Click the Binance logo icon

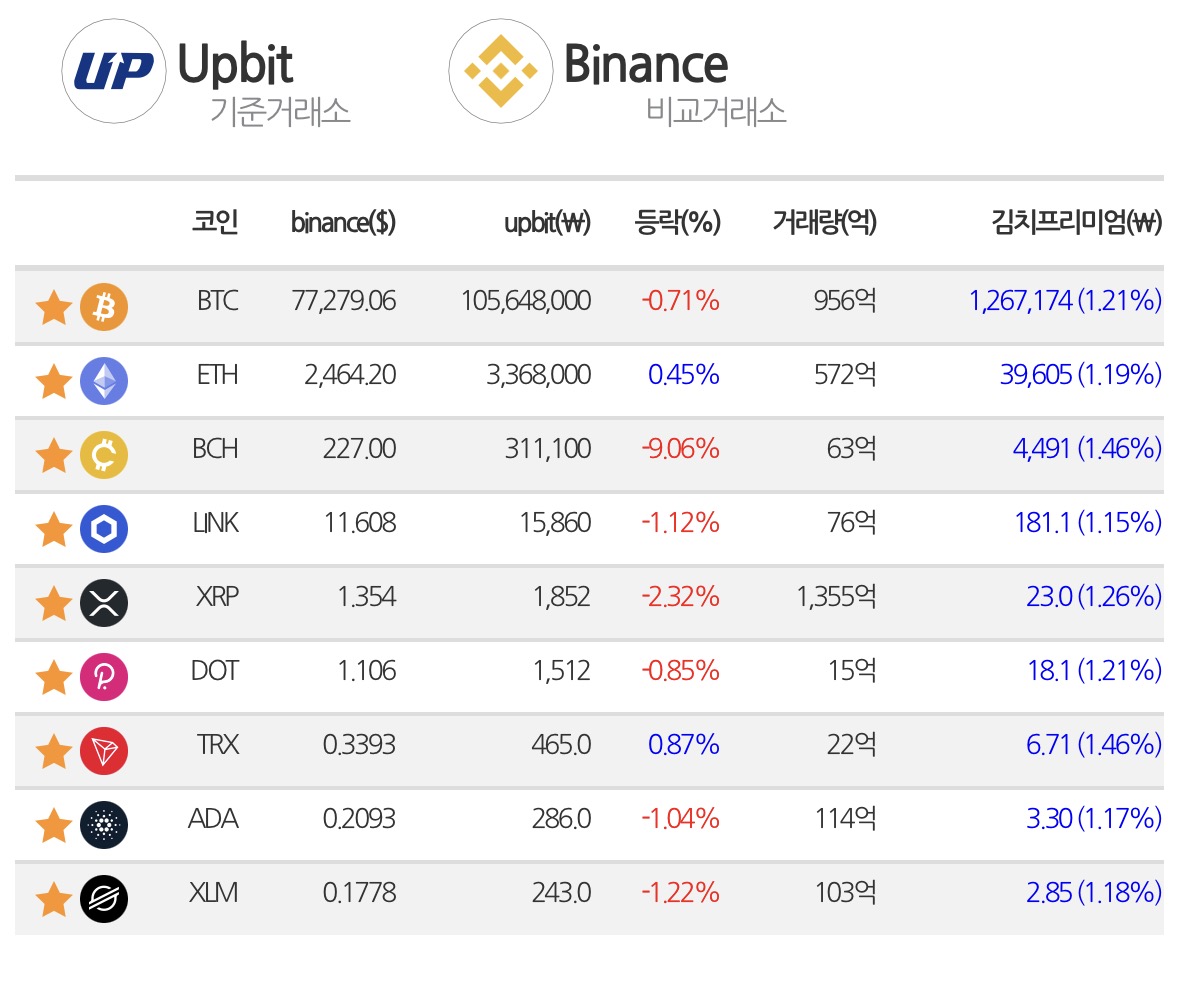(x=501, y=71)
